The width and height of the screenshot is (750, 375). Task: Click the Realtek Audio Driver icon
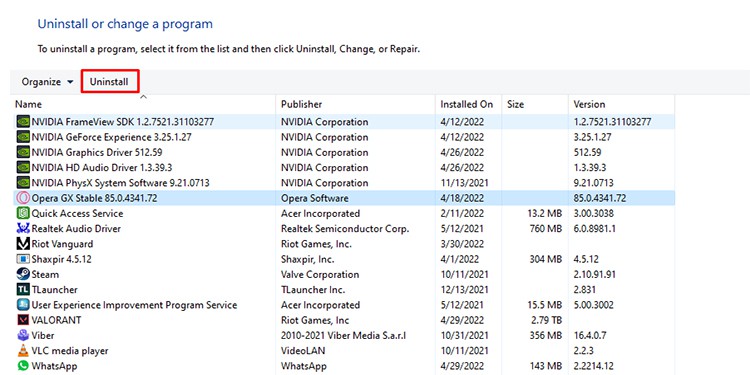click(x=23, y=229)
